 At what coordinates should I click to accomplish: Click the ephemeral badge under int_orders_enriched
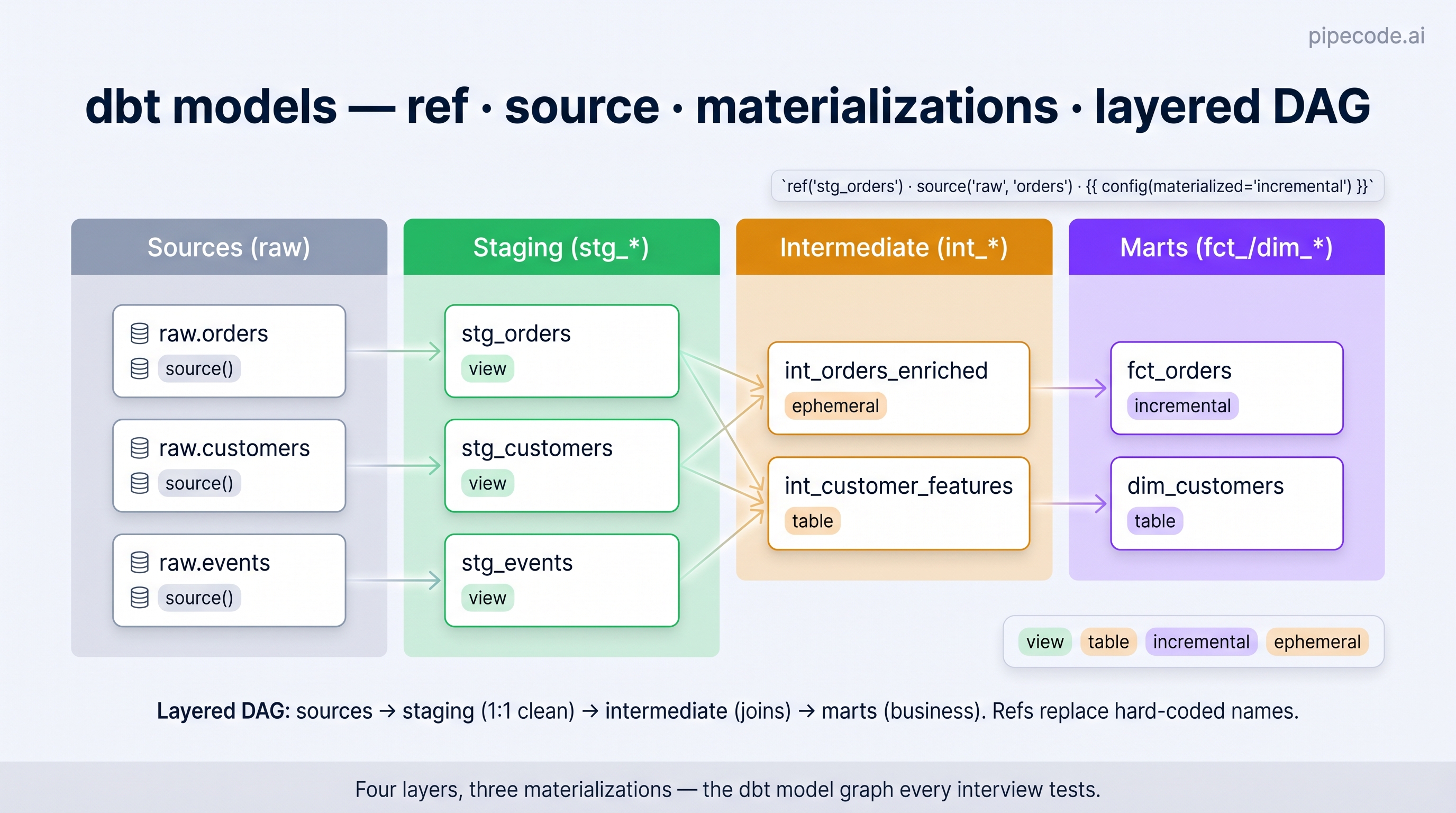tap(835, 406)
